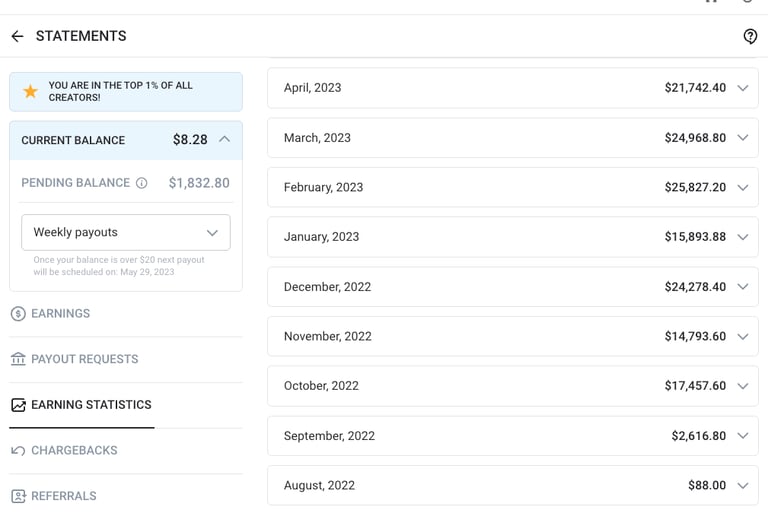768x512 pixels.
Task: Click the Earnings dollar coin icon
Action: pyautogui.click(x=18, y=314)
